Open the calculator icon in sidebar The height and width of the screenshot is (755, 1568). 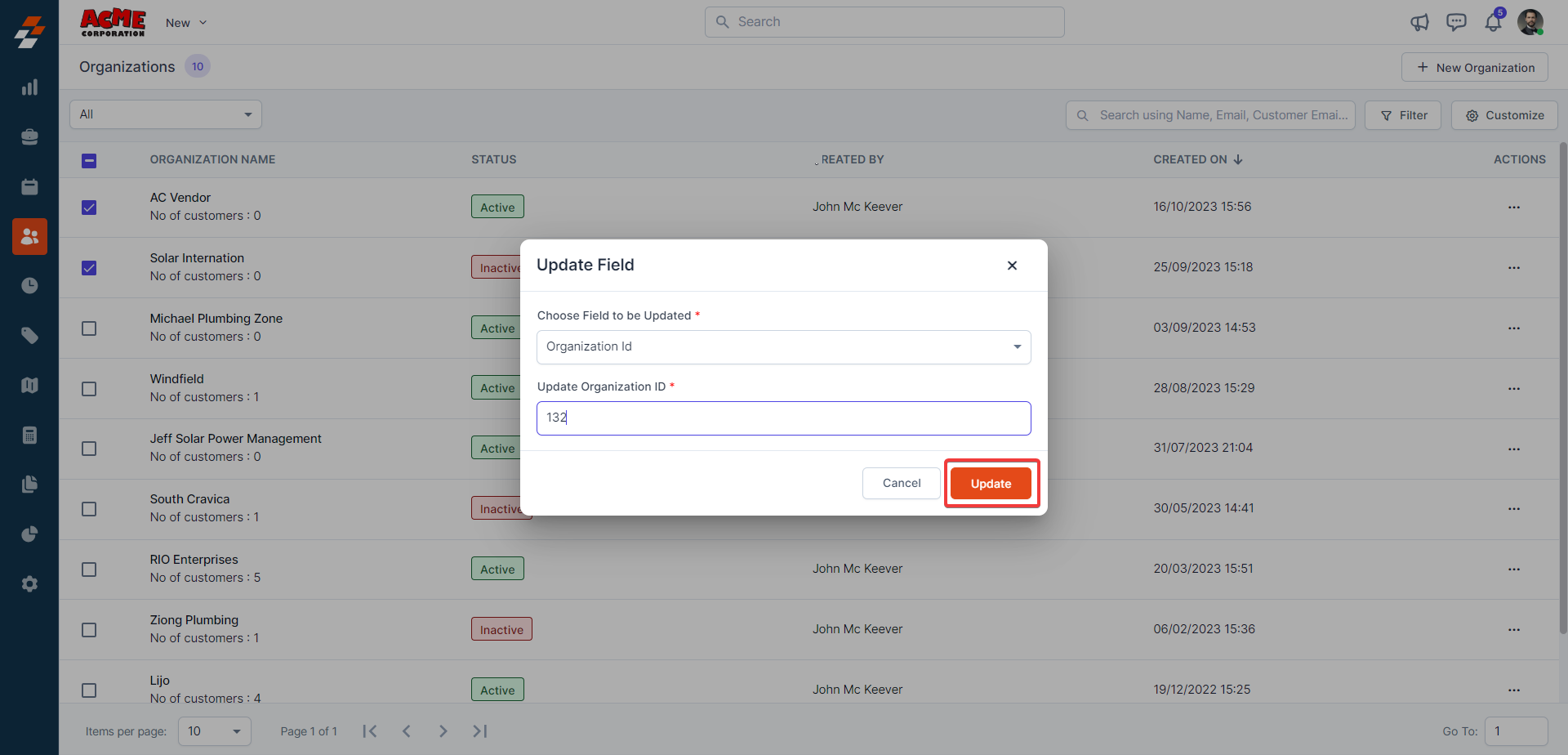29,436
